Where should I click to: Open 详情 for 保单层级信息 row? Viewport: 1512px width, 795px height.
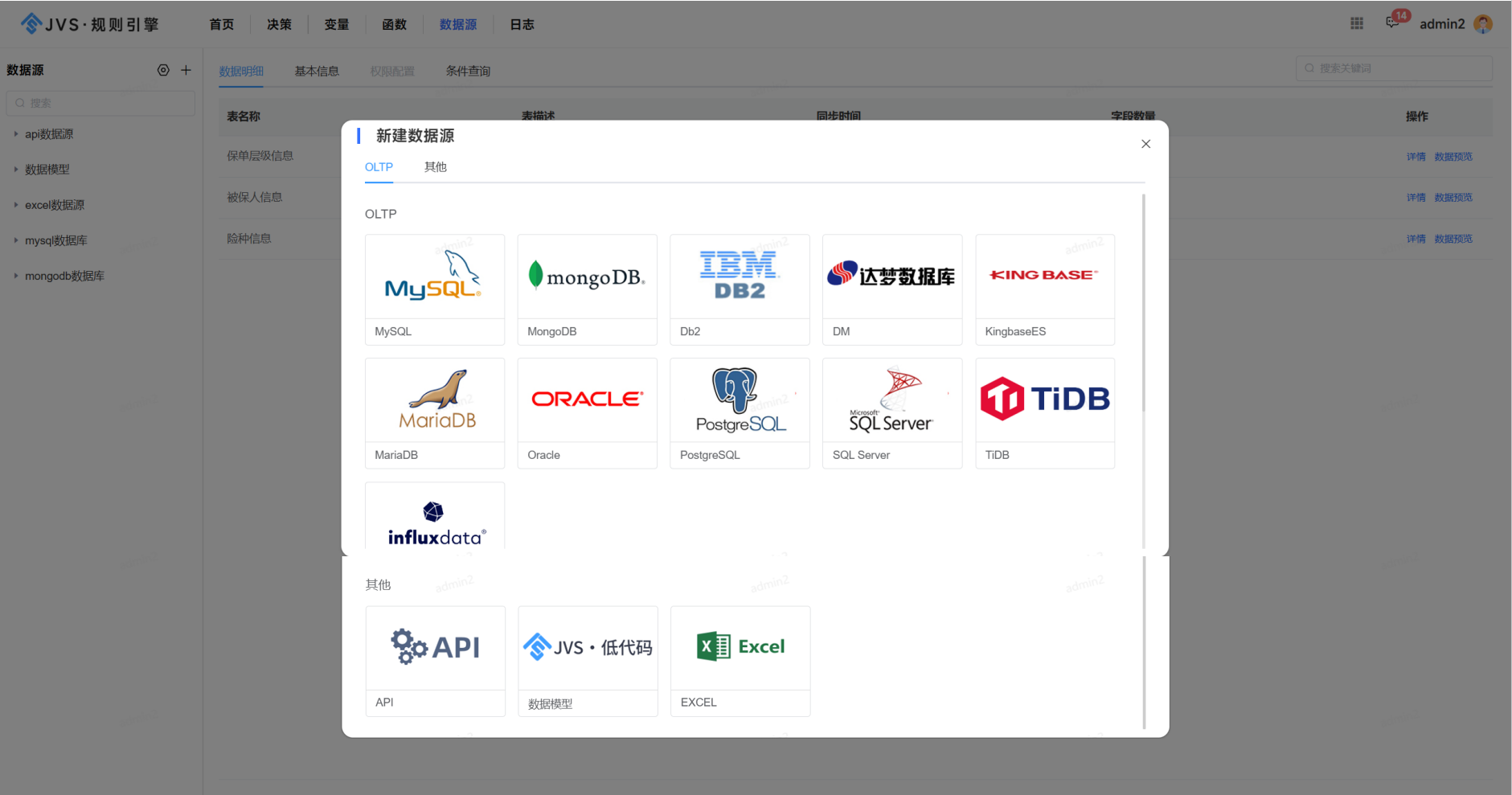pyautogui.click(x=1416, y=157)
